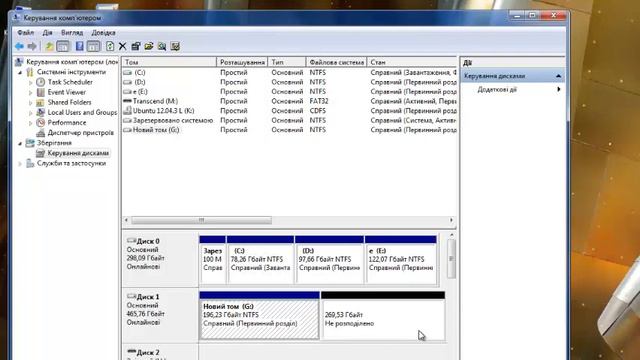Viewport: 640px width, 360px height.
Task: Click the Forward arrow in toolbar
Action: 32,47
